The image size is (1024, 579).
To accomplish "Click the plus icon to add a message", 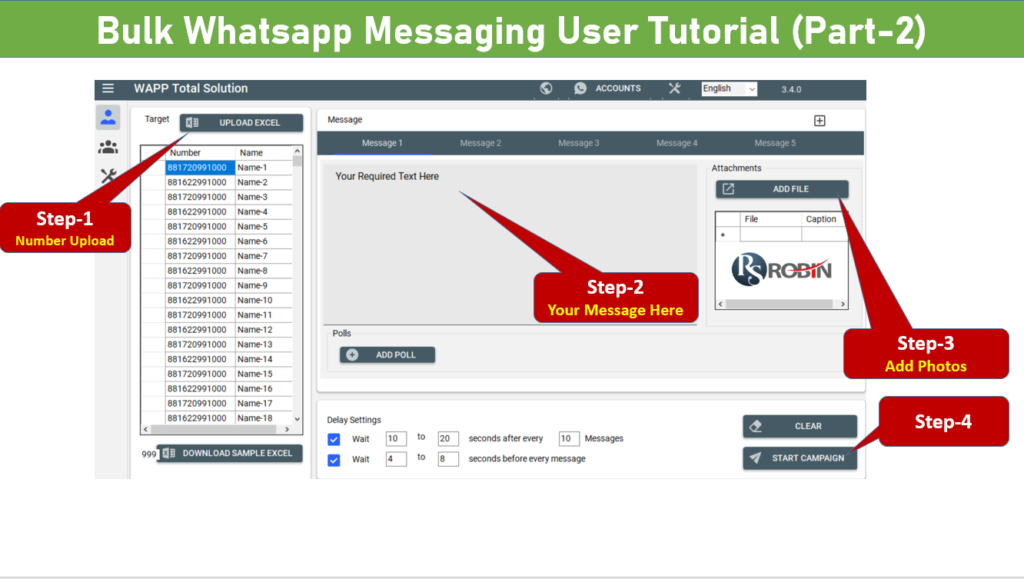I will [820, 121].
